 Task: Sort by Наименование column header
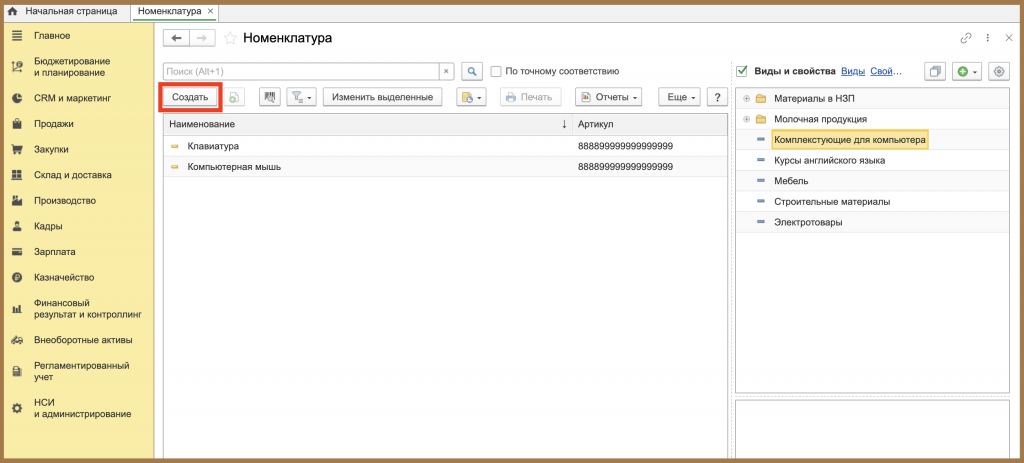click(368, 124)
